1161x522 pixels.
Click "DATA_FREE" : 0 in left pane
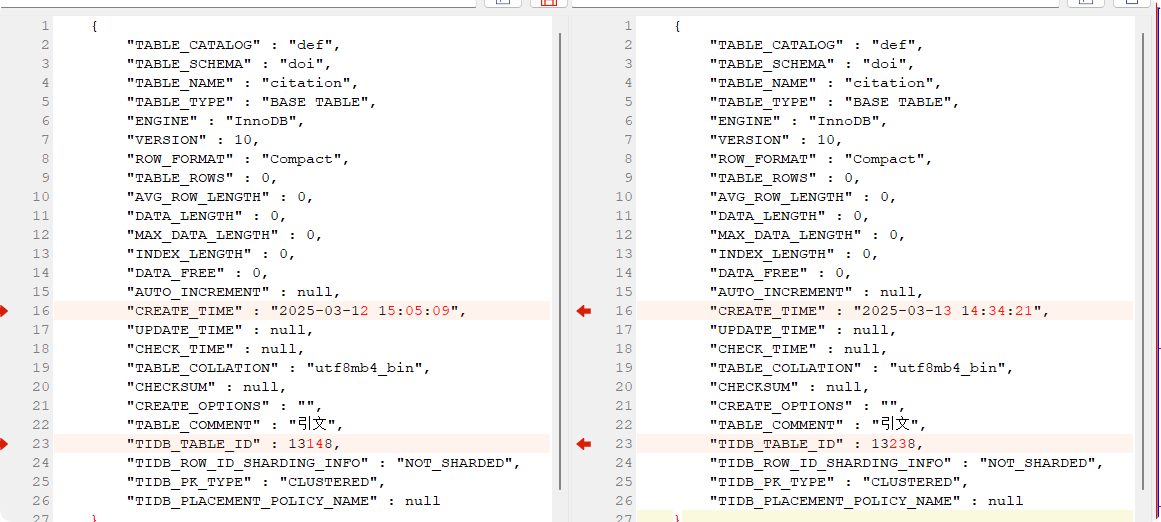point(197,272)
